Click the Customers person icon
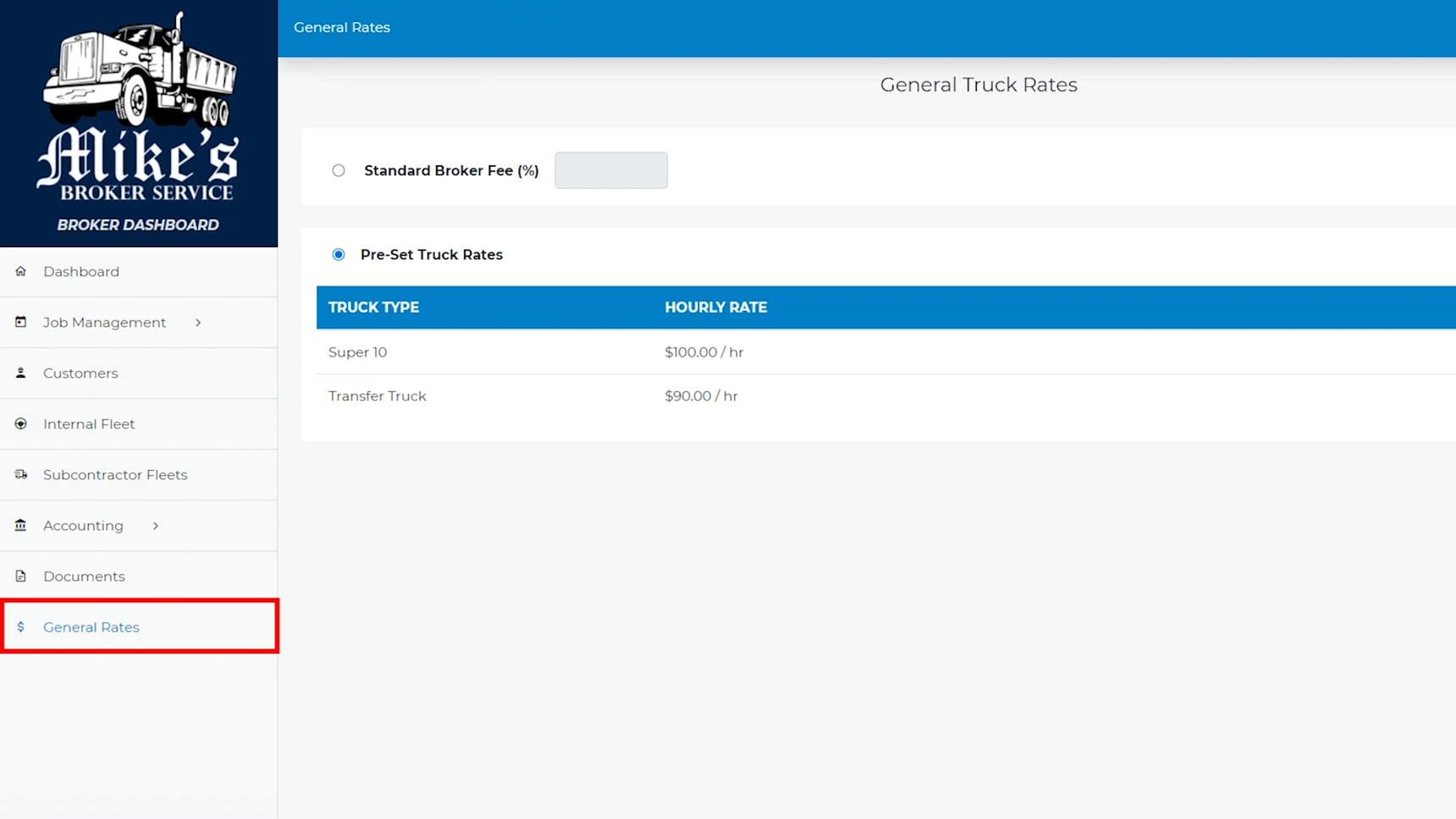This screenshot has width=1456, height=819. coord(19,373)
